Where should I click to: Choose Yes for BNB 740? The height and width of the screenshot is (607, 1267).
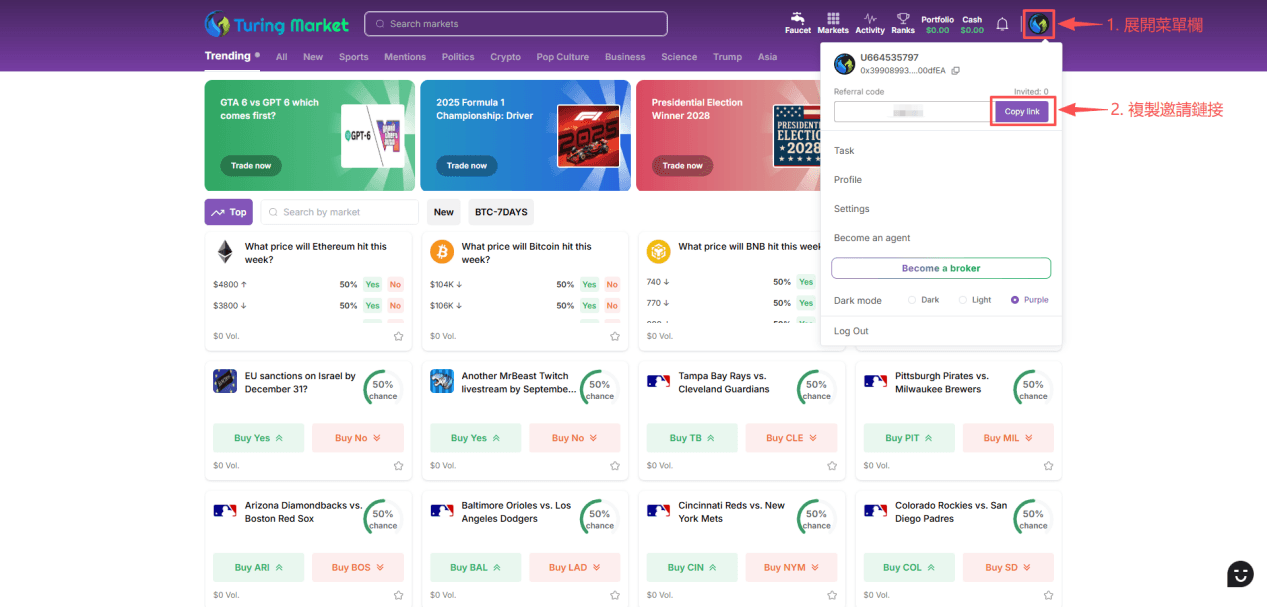[806, 282]
